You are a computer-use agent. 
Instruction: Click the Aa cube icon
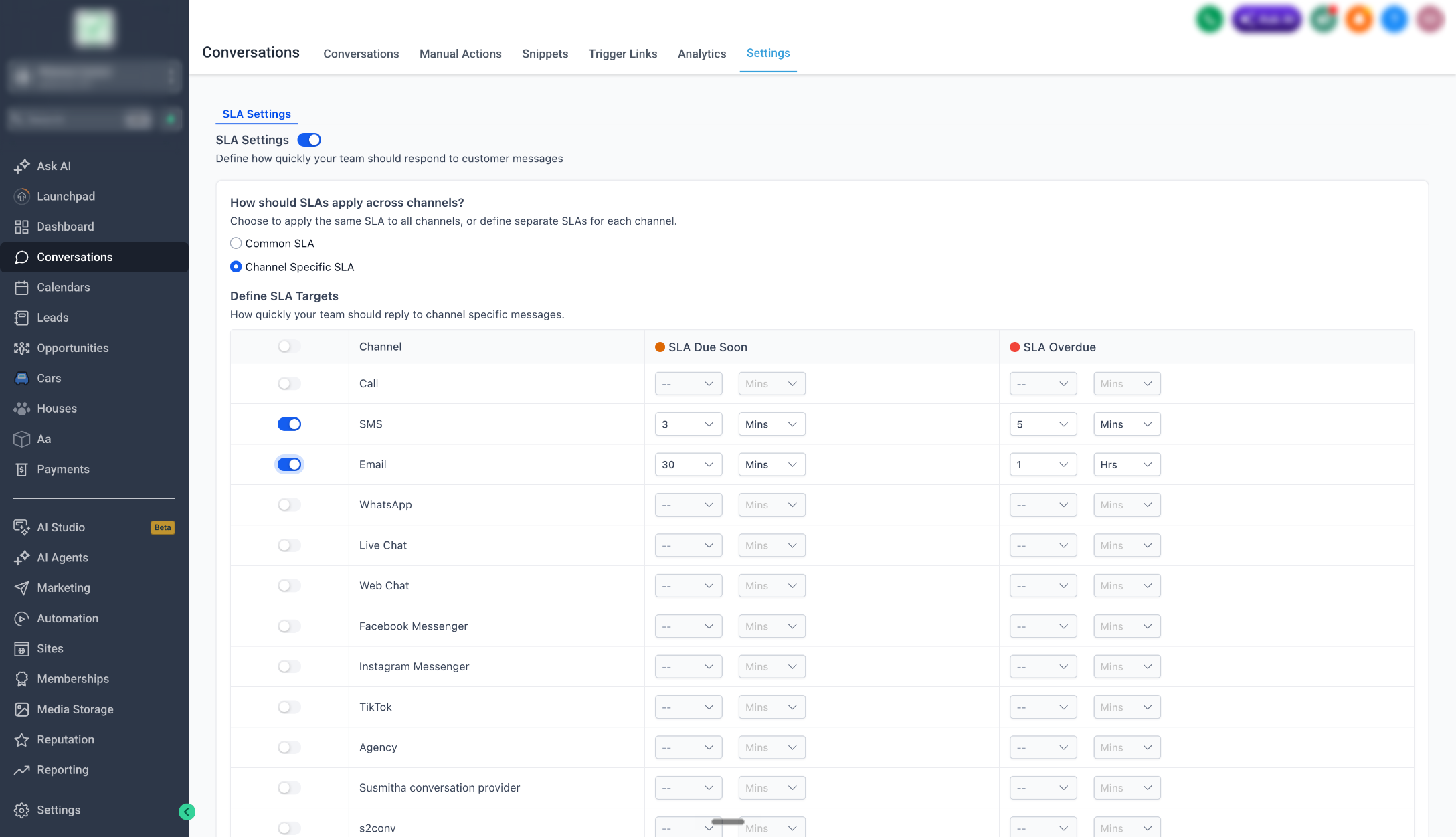pos(21,439)
